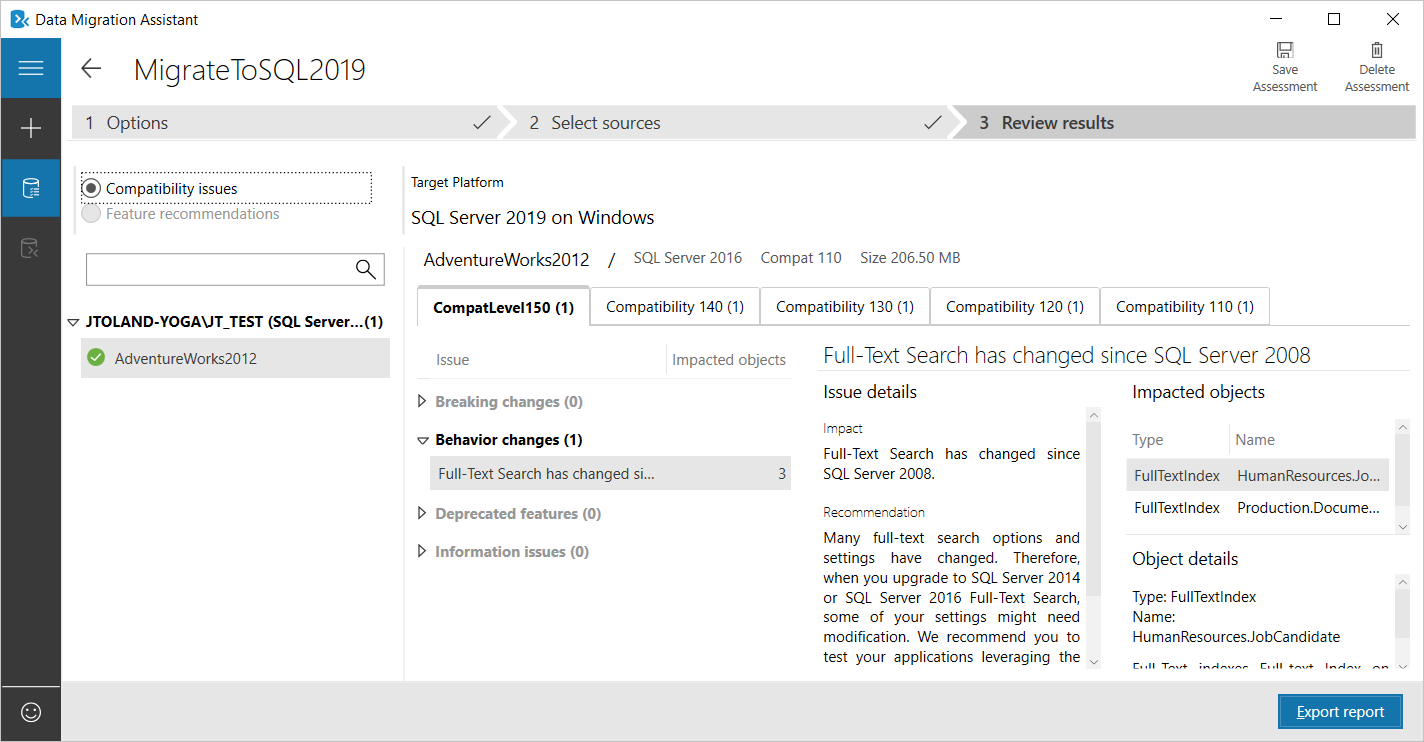Click scroll-up arrow in Issue details pane
Image resolution: width=1424 pixels, height=742 pixels.
coord(1093,415)
